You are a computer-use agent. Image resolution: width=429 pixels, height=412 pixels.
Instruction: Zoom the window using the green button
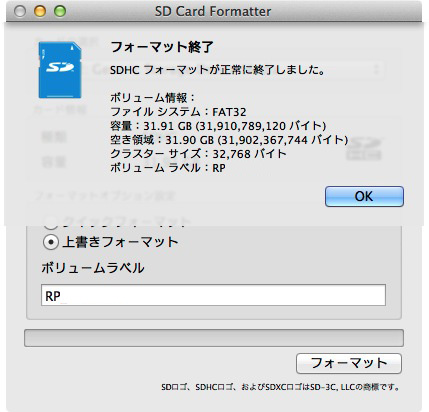coord(60,11)
